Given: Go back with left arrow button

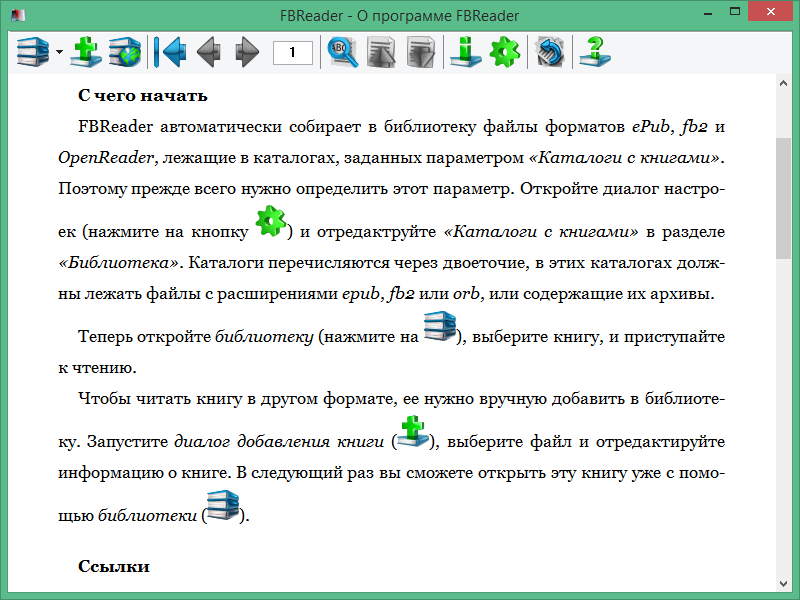Looking at the screenshot, I should [209, 52].
